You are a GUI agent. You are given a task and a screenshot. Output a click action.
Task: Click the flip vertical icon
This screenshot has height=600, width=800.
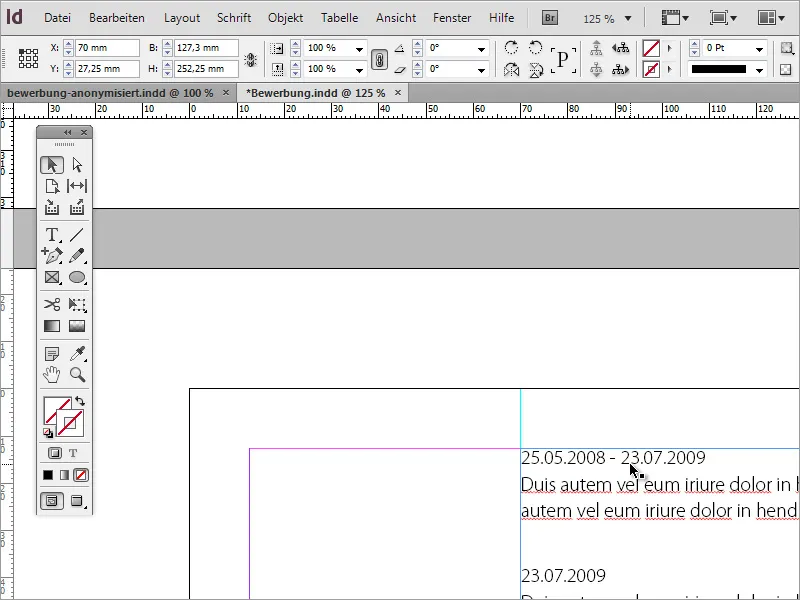(x=535, y=69)
